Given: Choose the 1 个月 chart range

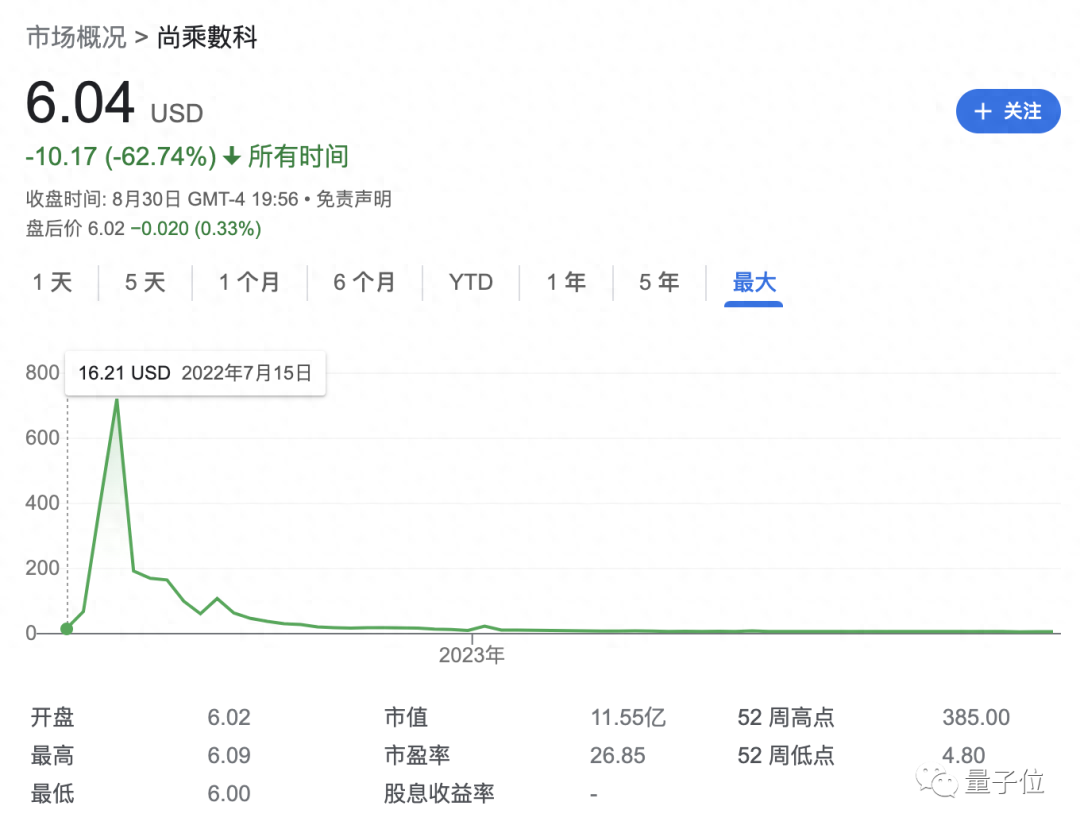Looking at the screenshot, I should (249, 283).
